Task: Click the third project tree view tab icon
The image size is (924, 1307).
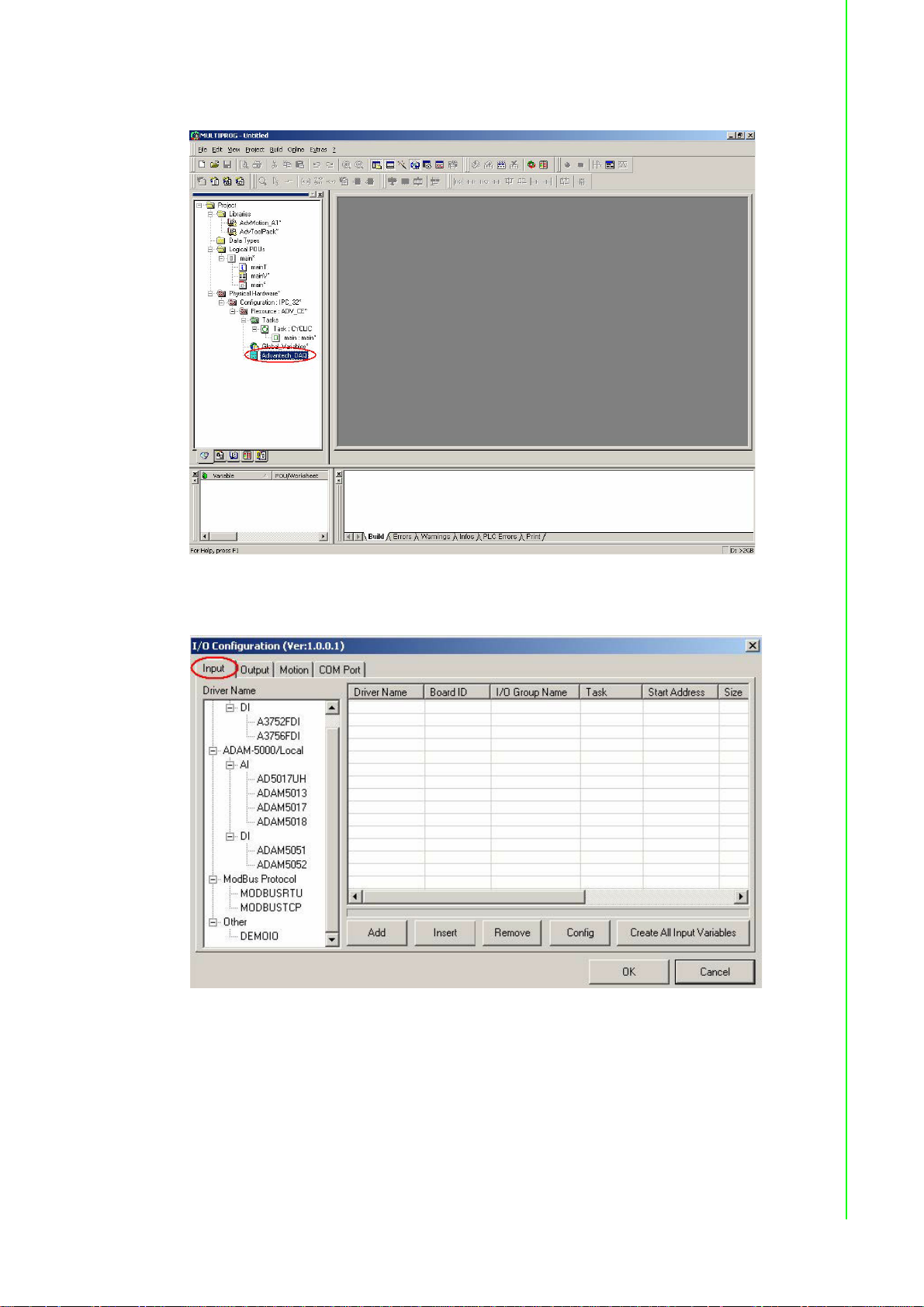Action: (x=234, y=456)
